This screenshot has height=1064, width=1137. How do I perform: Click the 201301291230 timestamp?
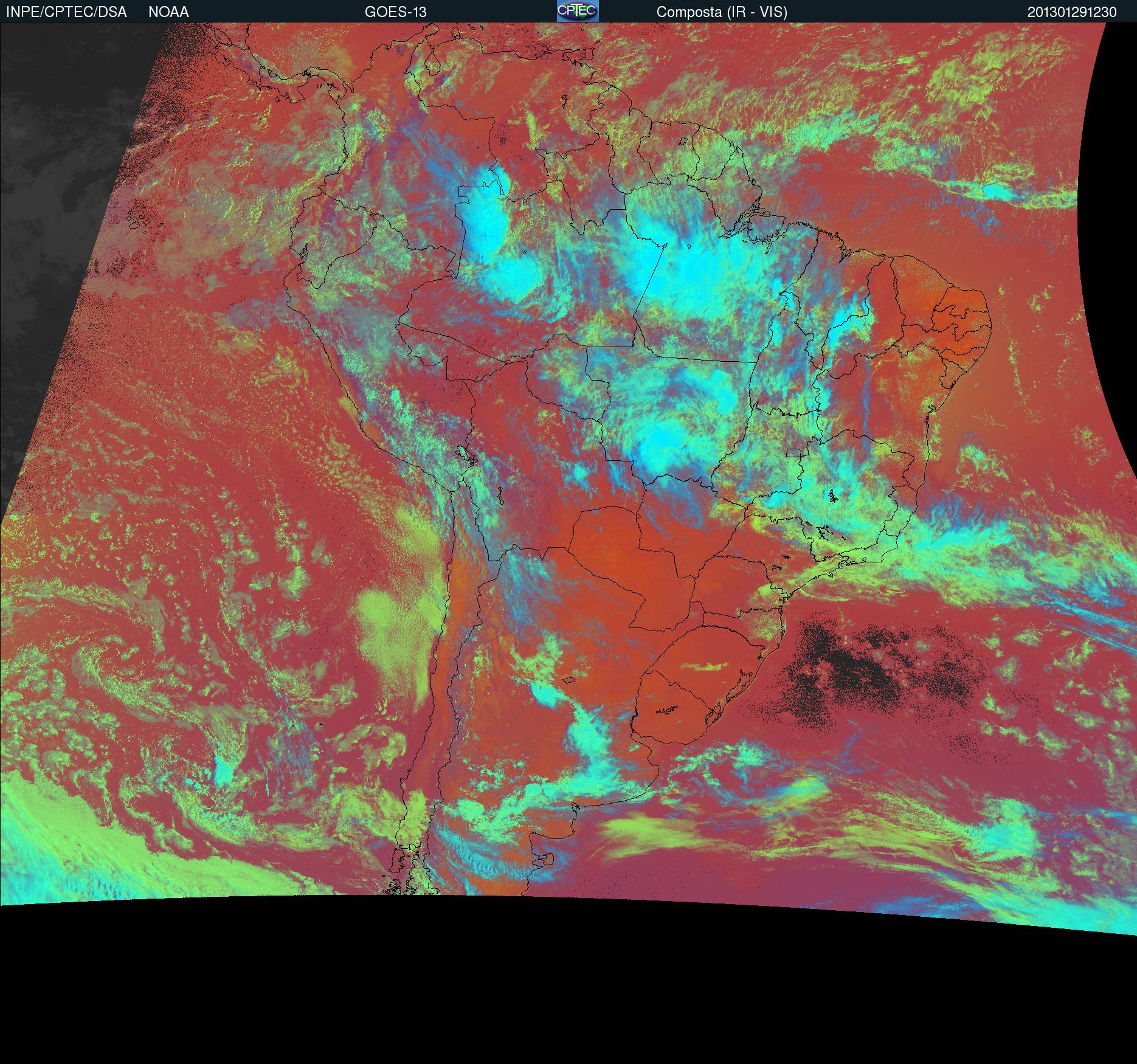(x=1072, y=12)
